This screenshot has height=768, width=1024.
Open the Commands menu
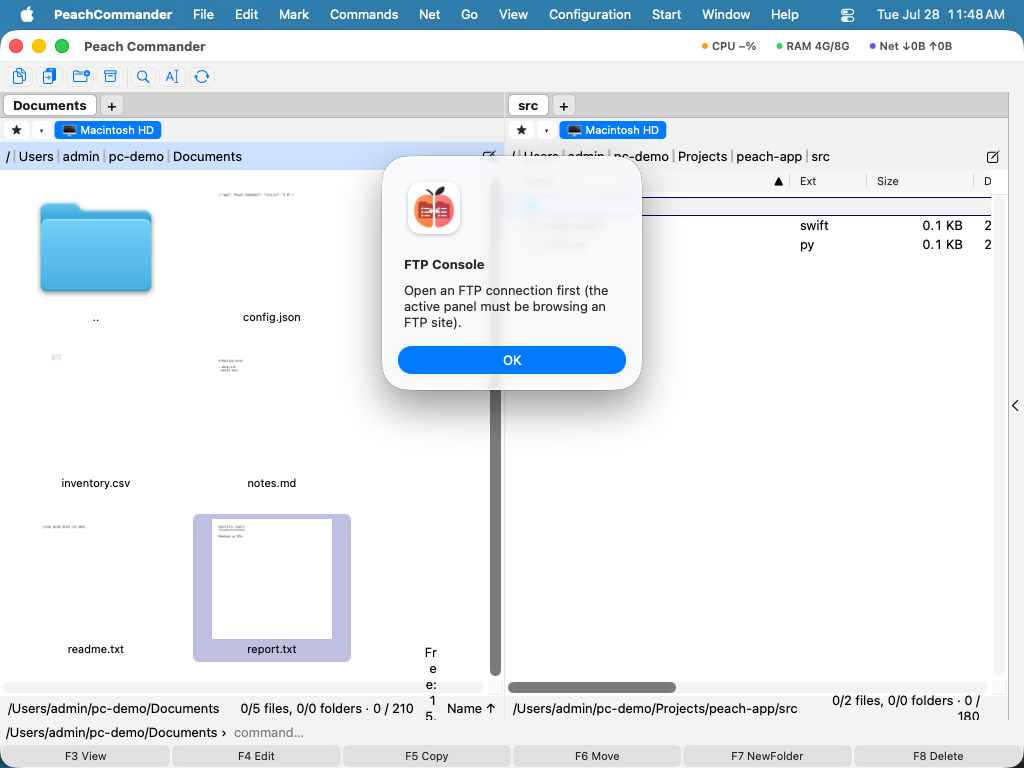[364, 14]
